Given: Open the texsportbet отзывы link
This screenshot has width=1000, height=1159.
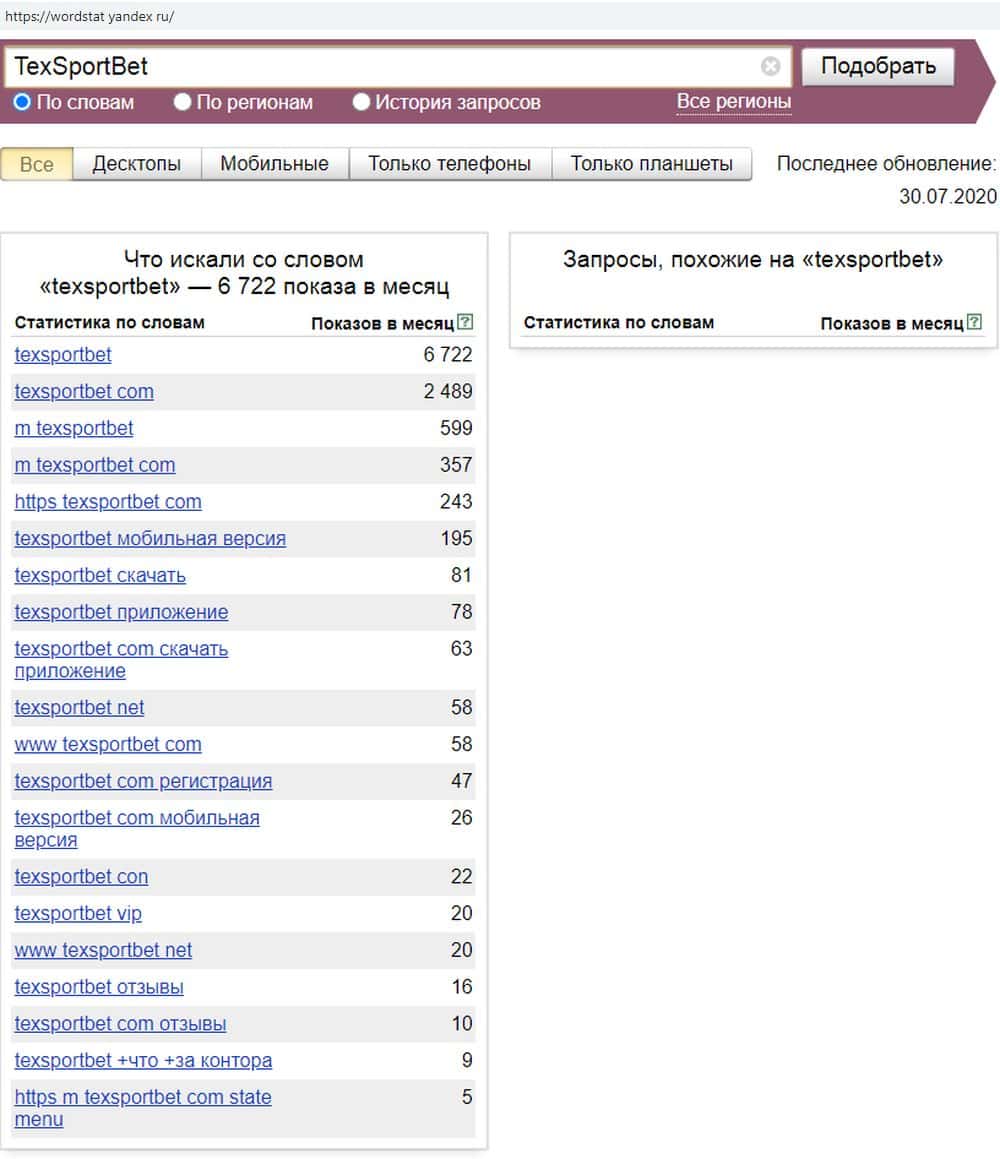Looking at the screenshot, I should click(99, 988).
